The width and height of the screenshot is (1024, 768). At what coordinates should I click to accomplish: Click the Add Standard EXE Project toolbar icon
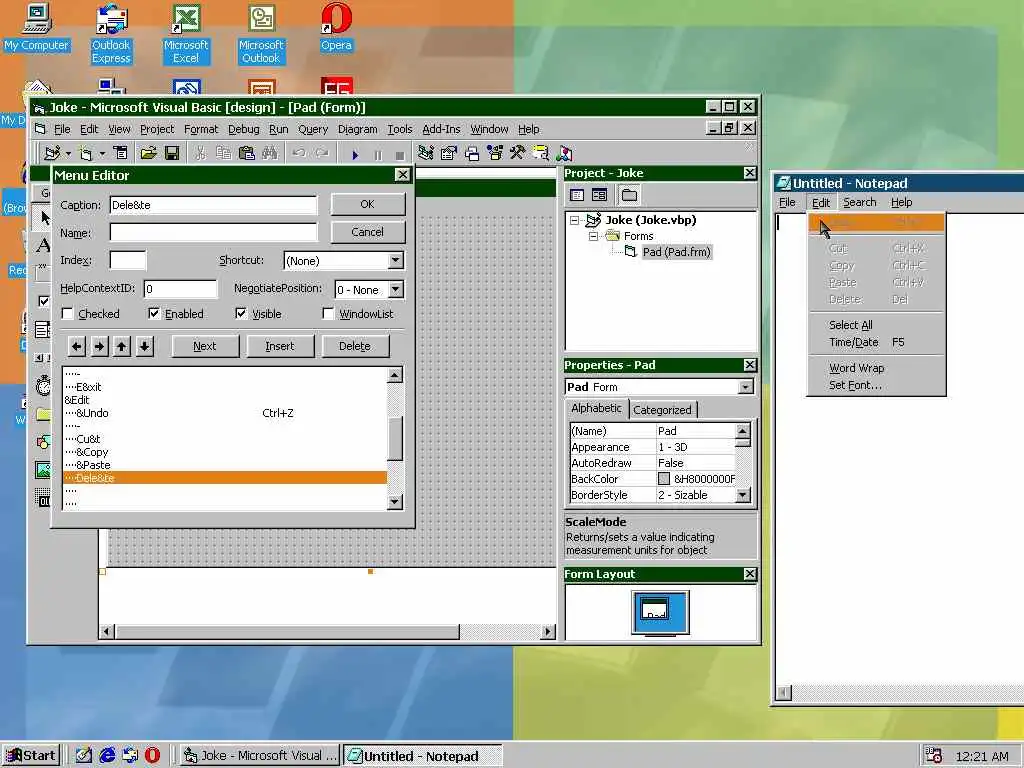pos(52,153)
